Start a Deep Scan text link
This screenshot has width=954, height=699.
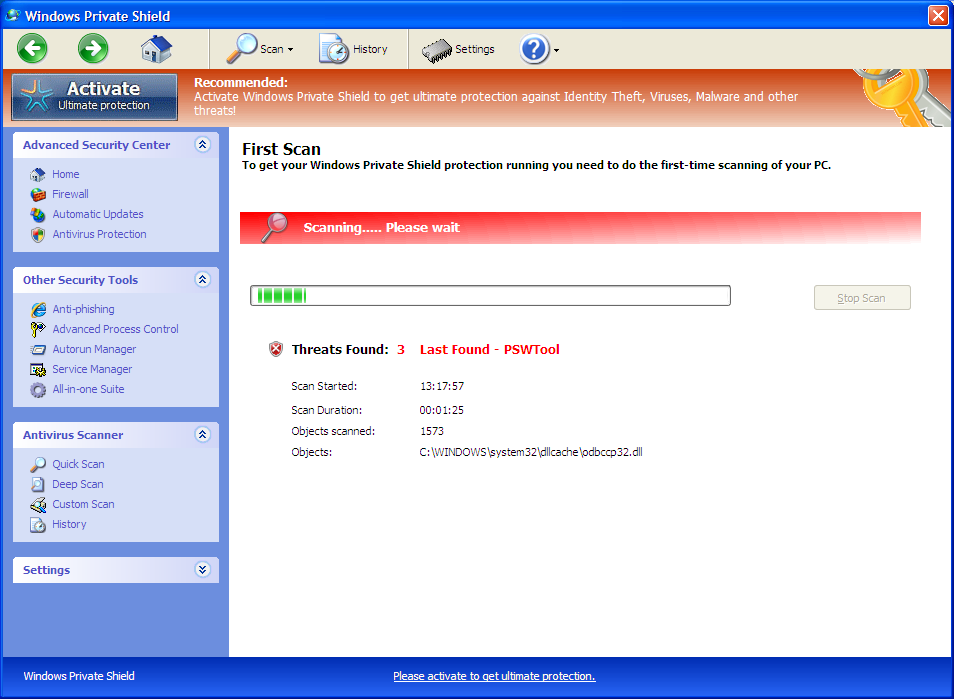[x=77, y=484]
